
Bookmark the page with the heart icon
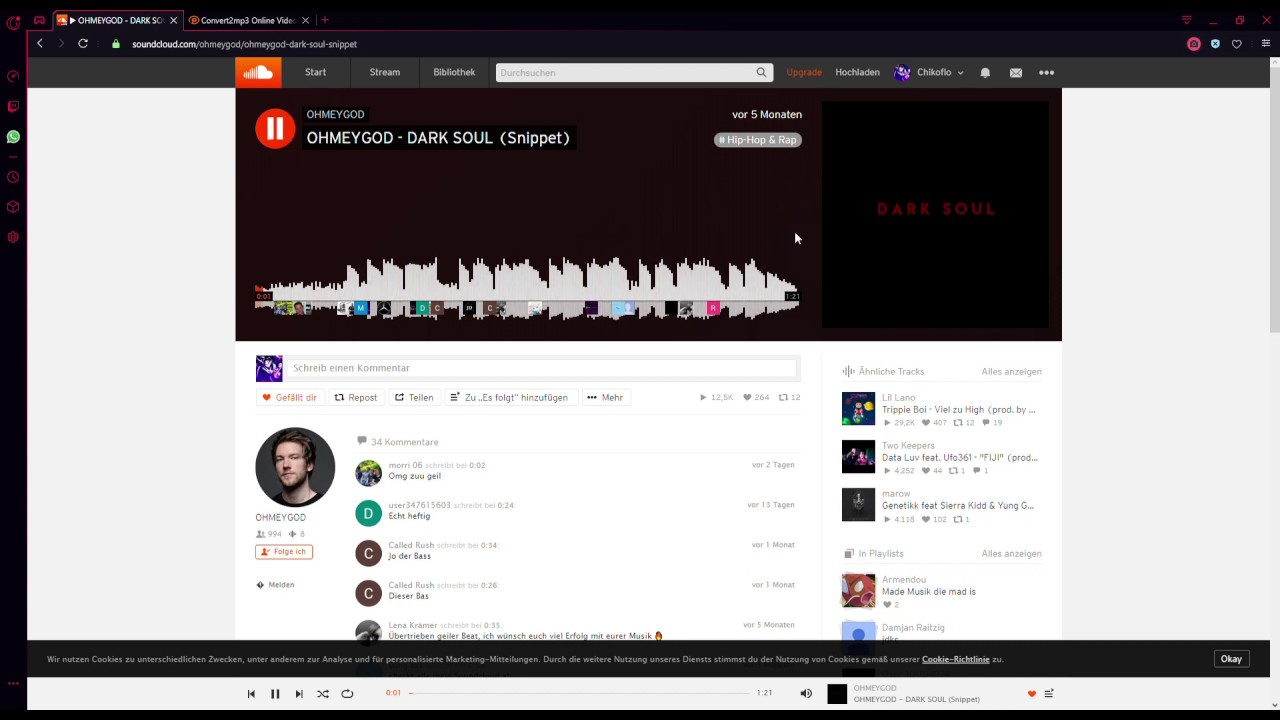point(1237,44)
